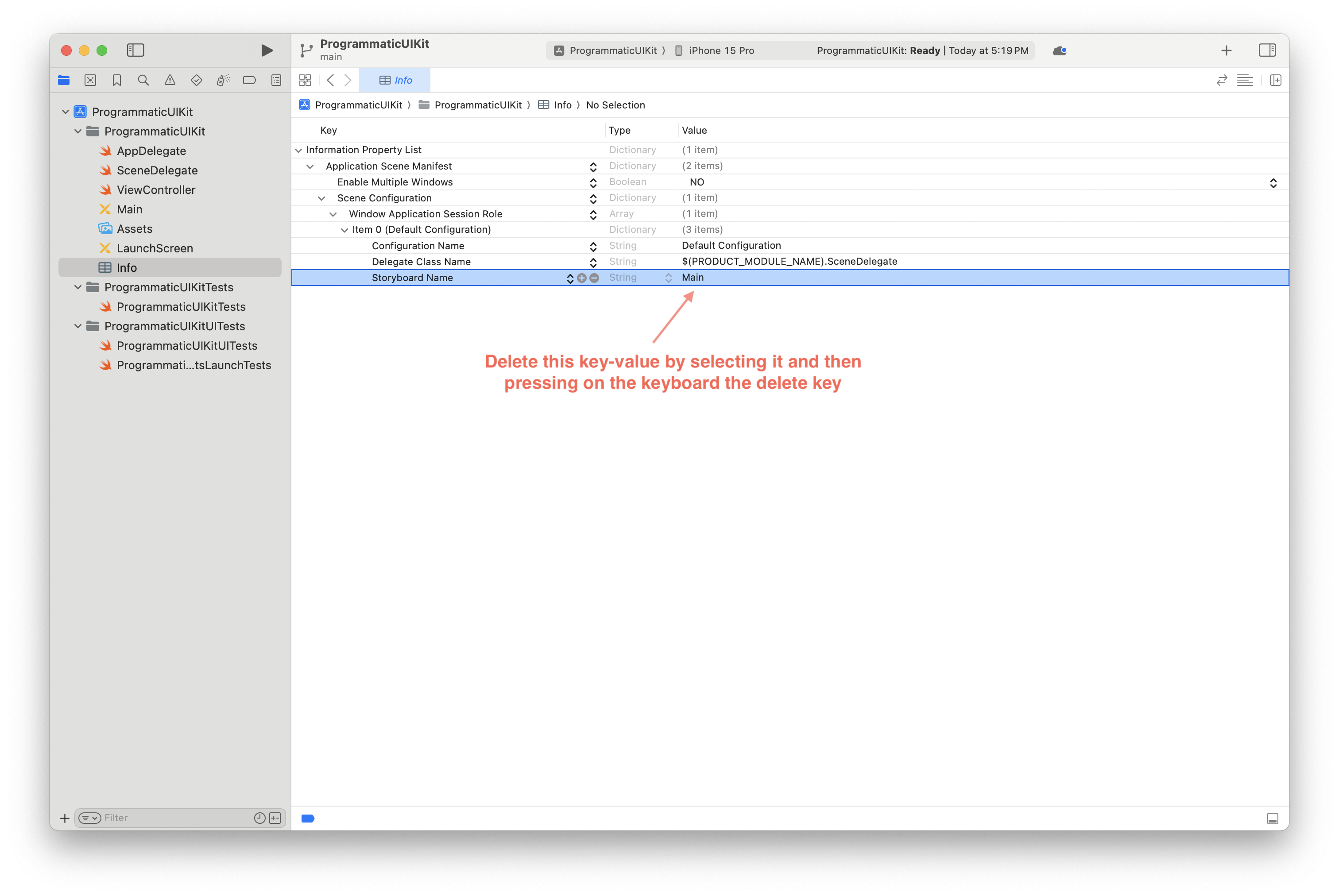This screenshot has height=896, width=1339.
Task: Open the Project navigator folder icon
Action: pyautogui.click(x=63, y=80)
